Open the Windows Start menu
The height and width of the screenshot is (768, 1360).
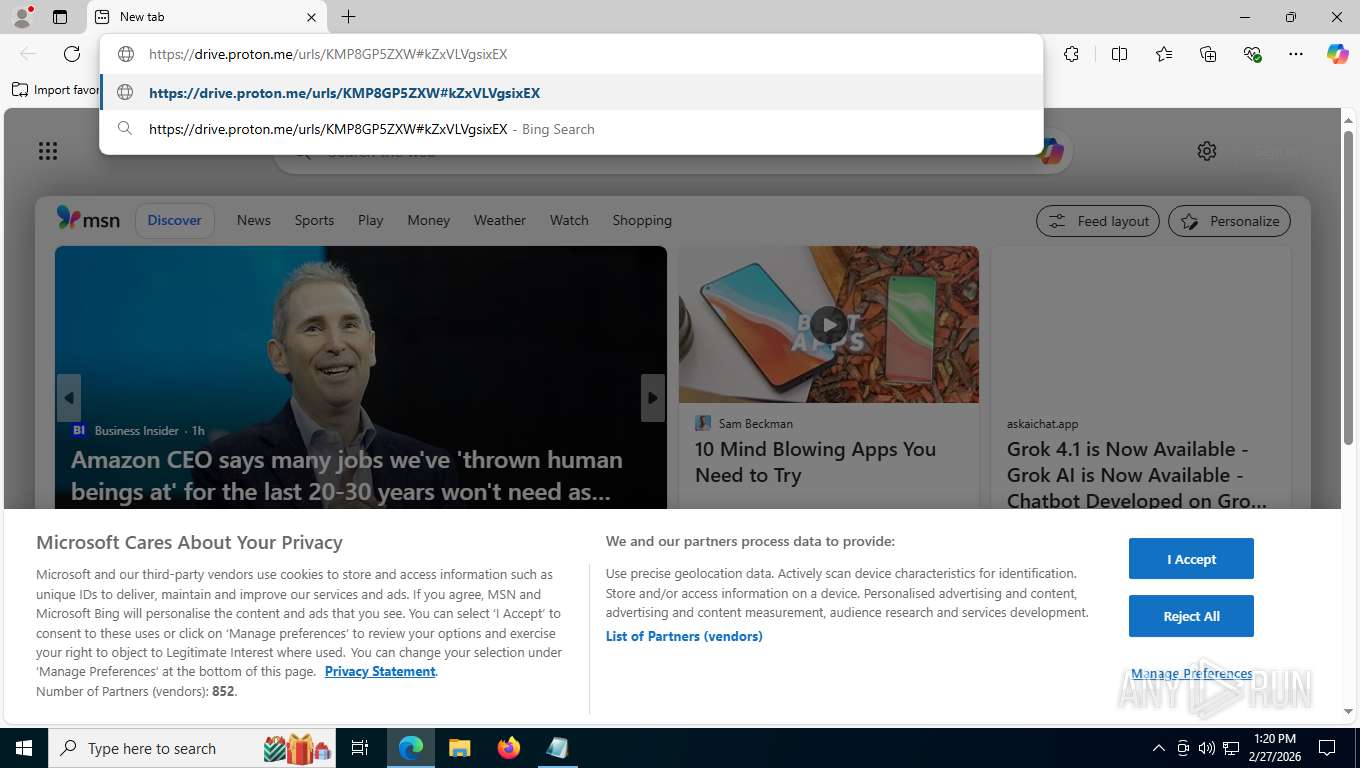(x=23, y=748)
